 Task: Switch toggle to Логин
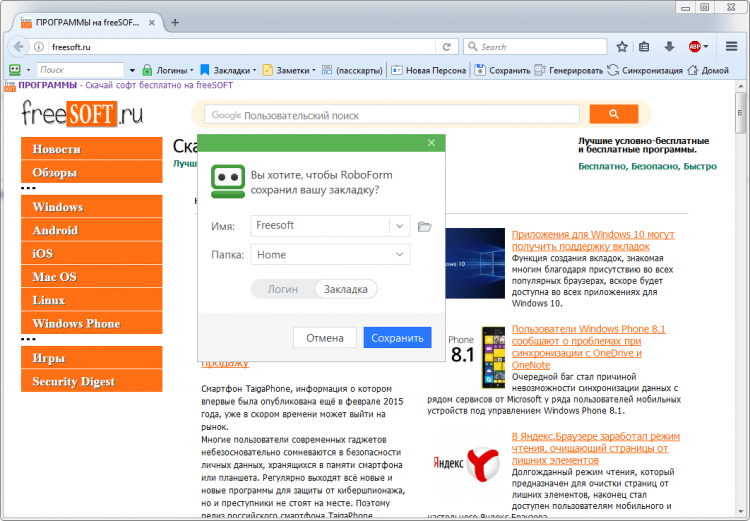pos(283,289)
